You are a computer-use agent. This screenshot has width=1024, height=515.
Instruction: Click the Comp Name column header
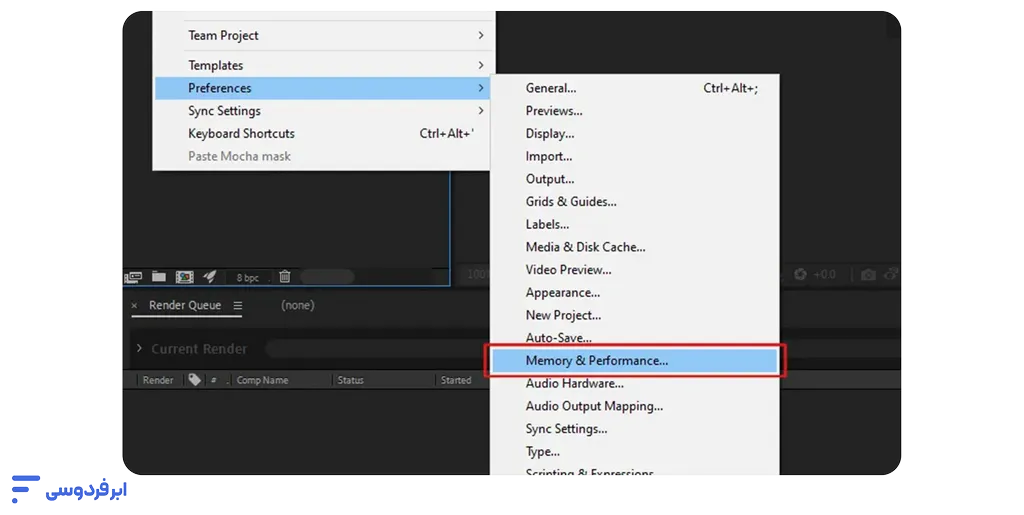click(262, 380)
